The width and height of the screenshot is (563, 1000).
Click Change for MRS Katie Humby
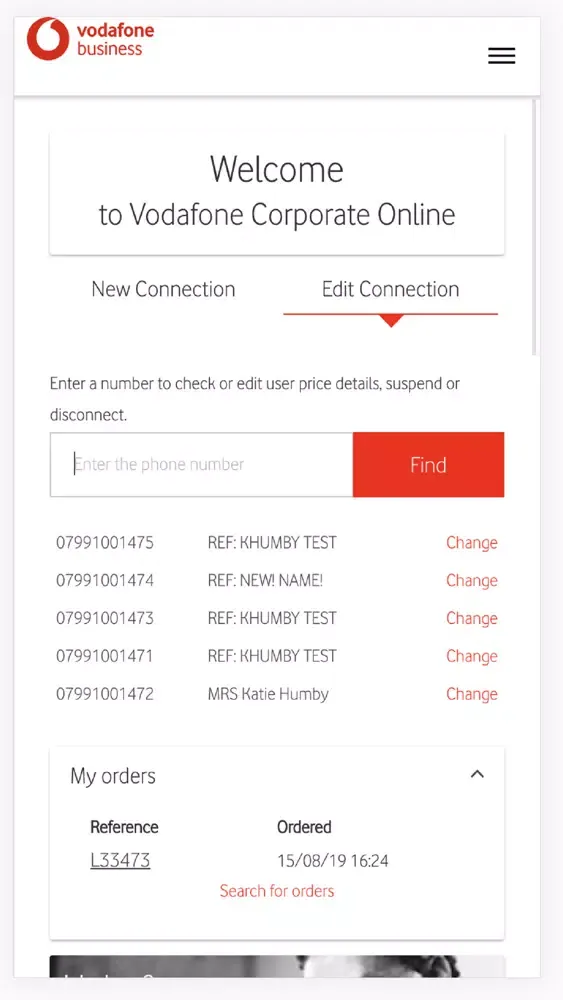point(472,694)
